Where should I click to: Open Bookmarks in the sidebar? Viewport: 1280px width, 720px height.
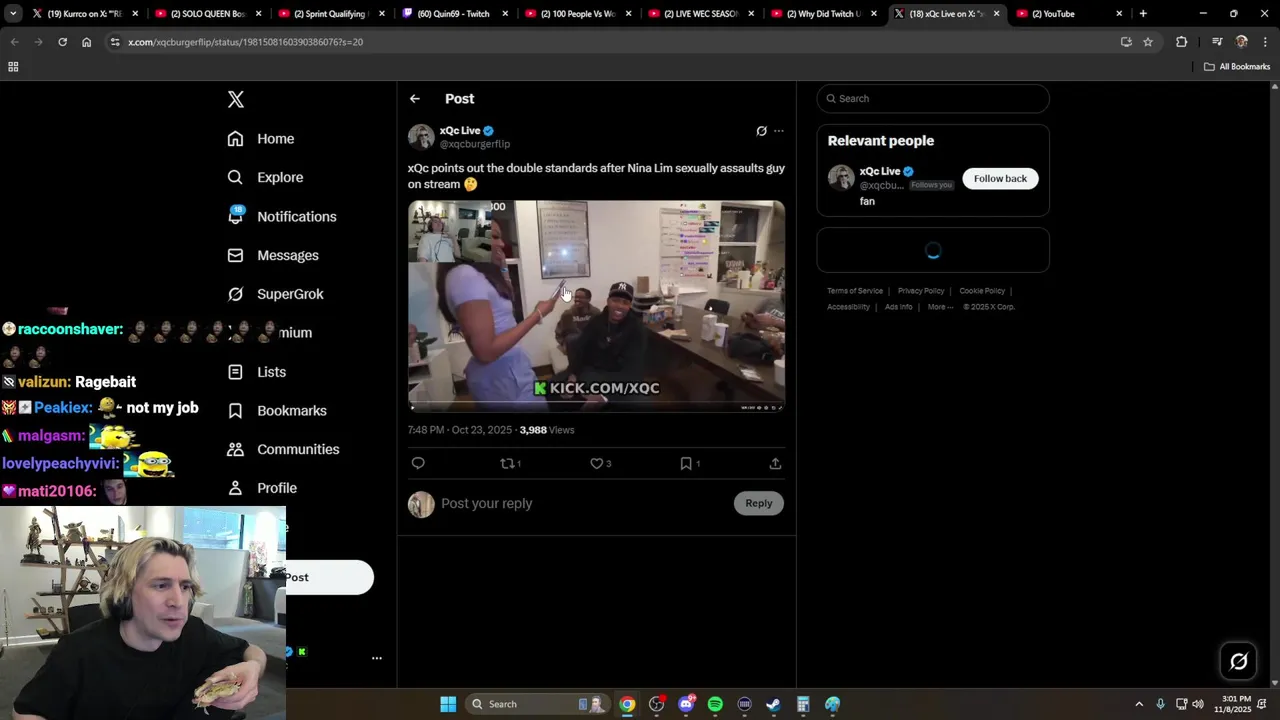(277, 410)
